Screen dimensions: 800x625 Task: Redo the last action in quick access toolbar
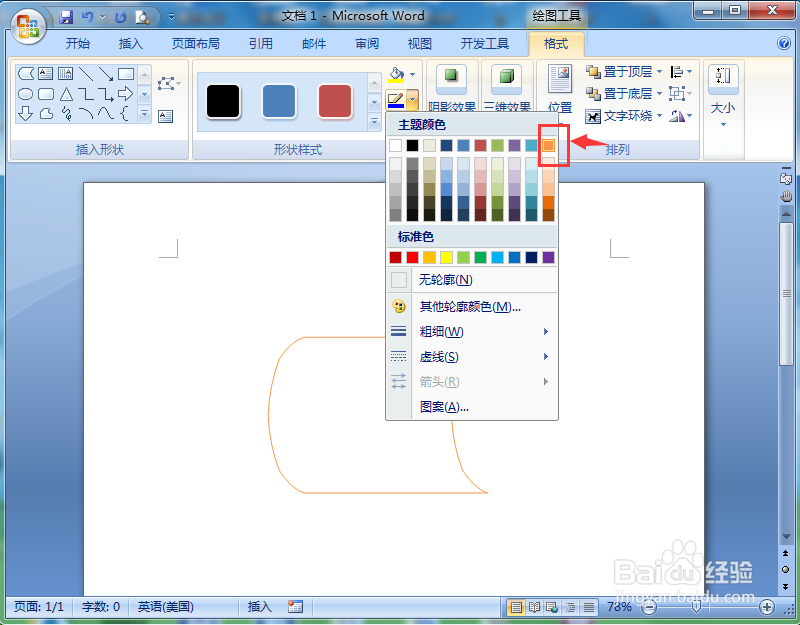click(x=120, y=17)
